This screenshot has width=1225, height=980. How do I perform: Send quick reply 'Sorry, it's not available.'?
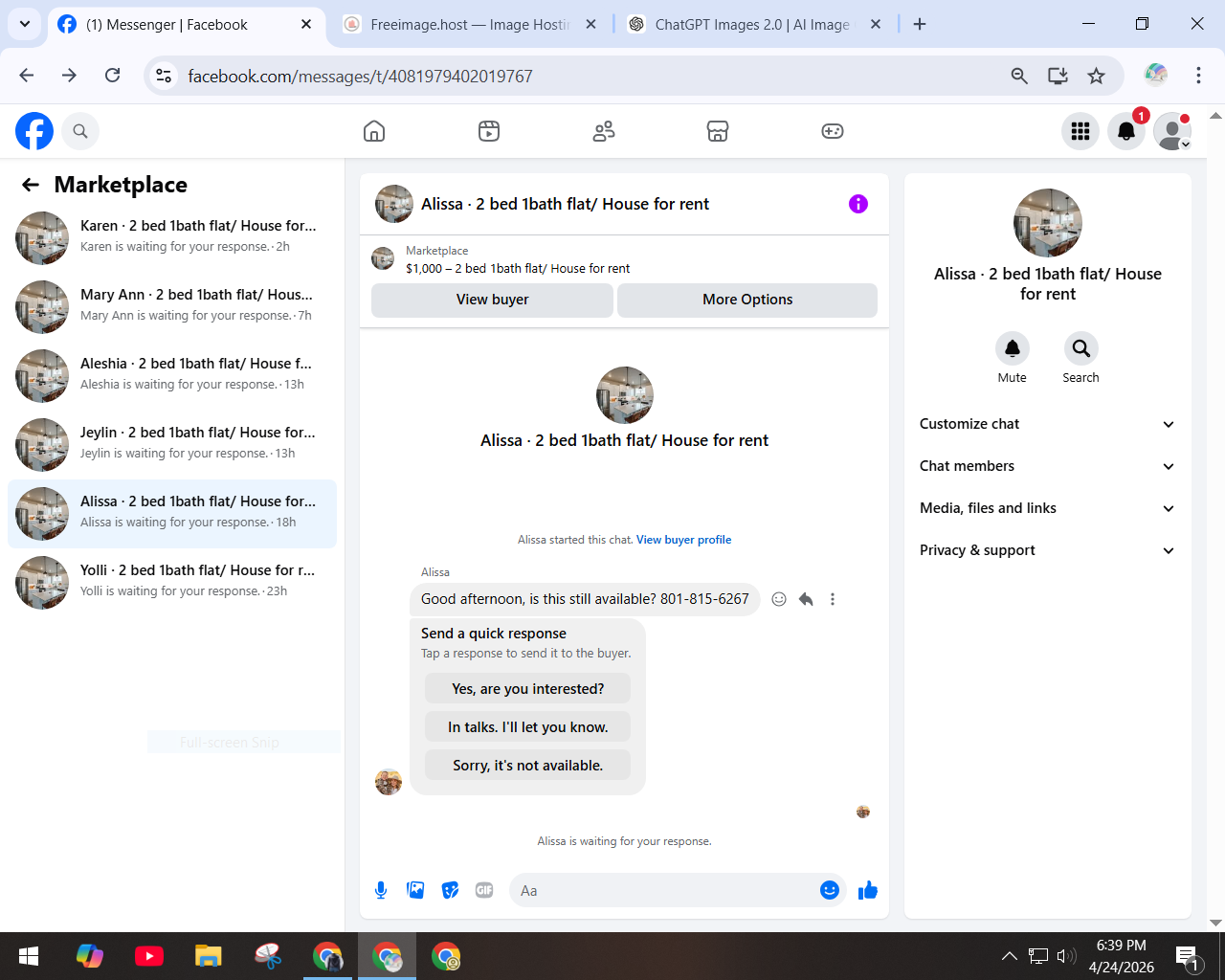coord(528,766)
